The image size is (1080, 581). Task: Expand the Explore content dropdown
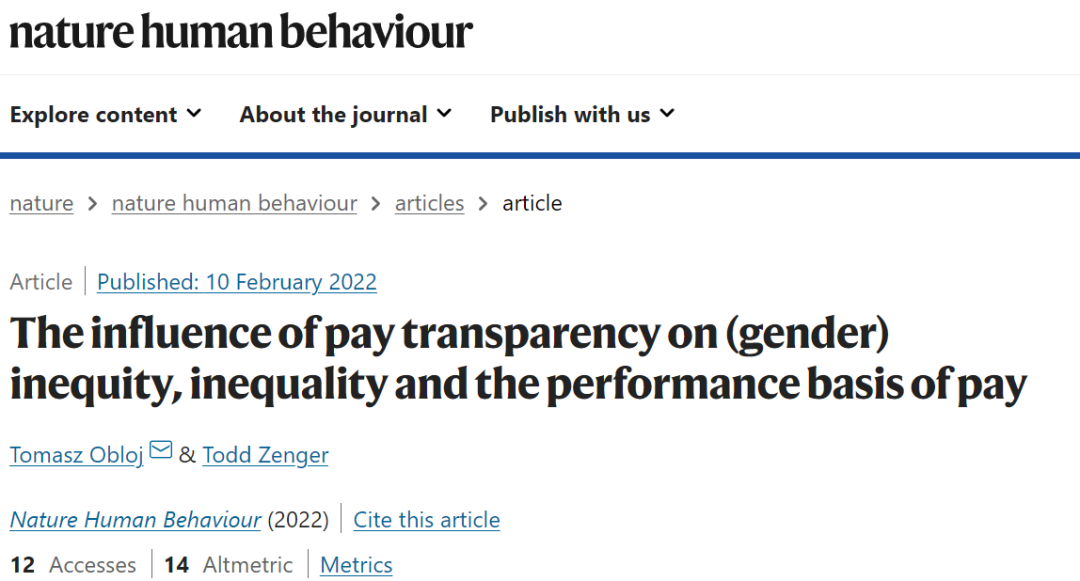point(105,114)
